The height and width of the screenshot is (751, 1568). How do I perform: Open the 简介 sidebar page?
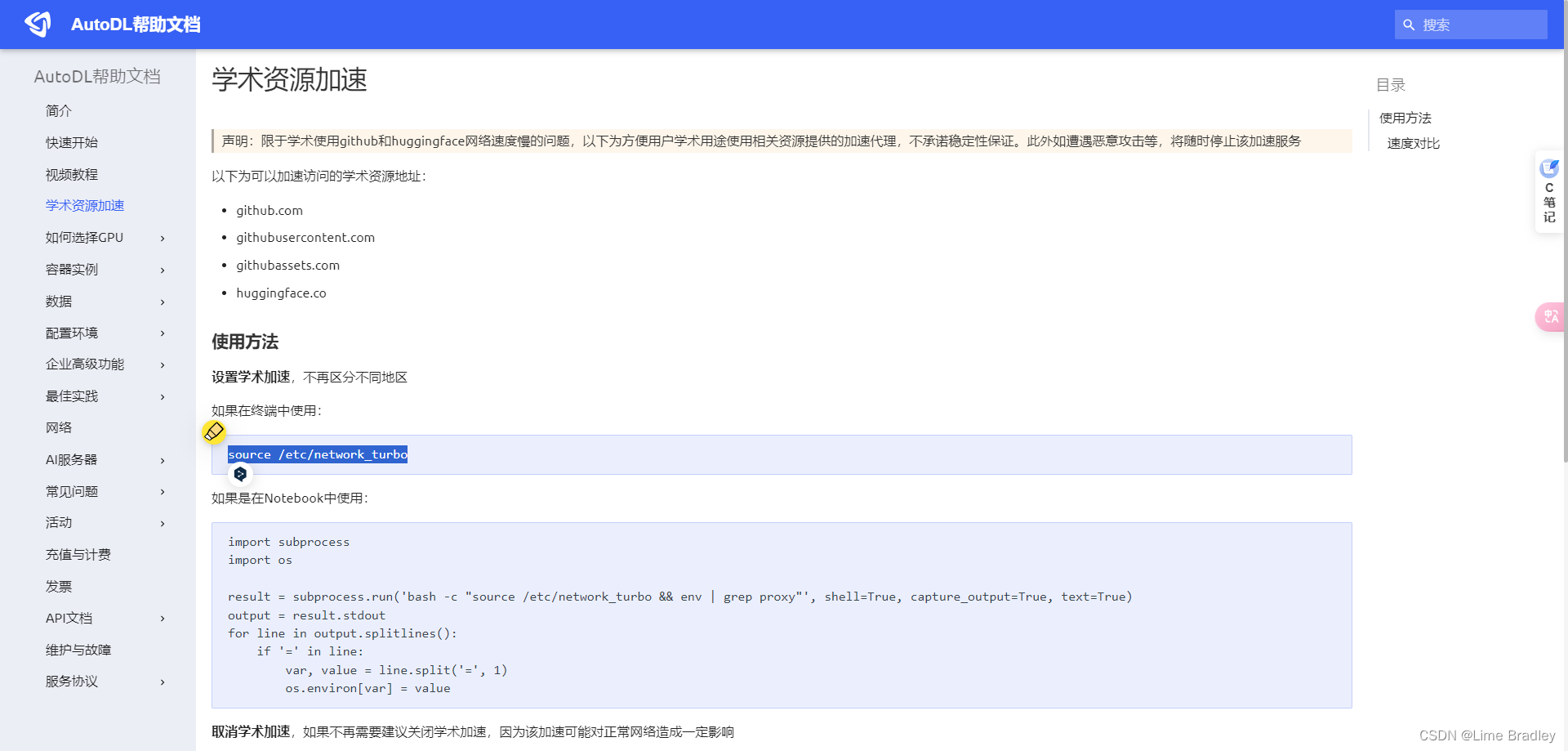59,110
